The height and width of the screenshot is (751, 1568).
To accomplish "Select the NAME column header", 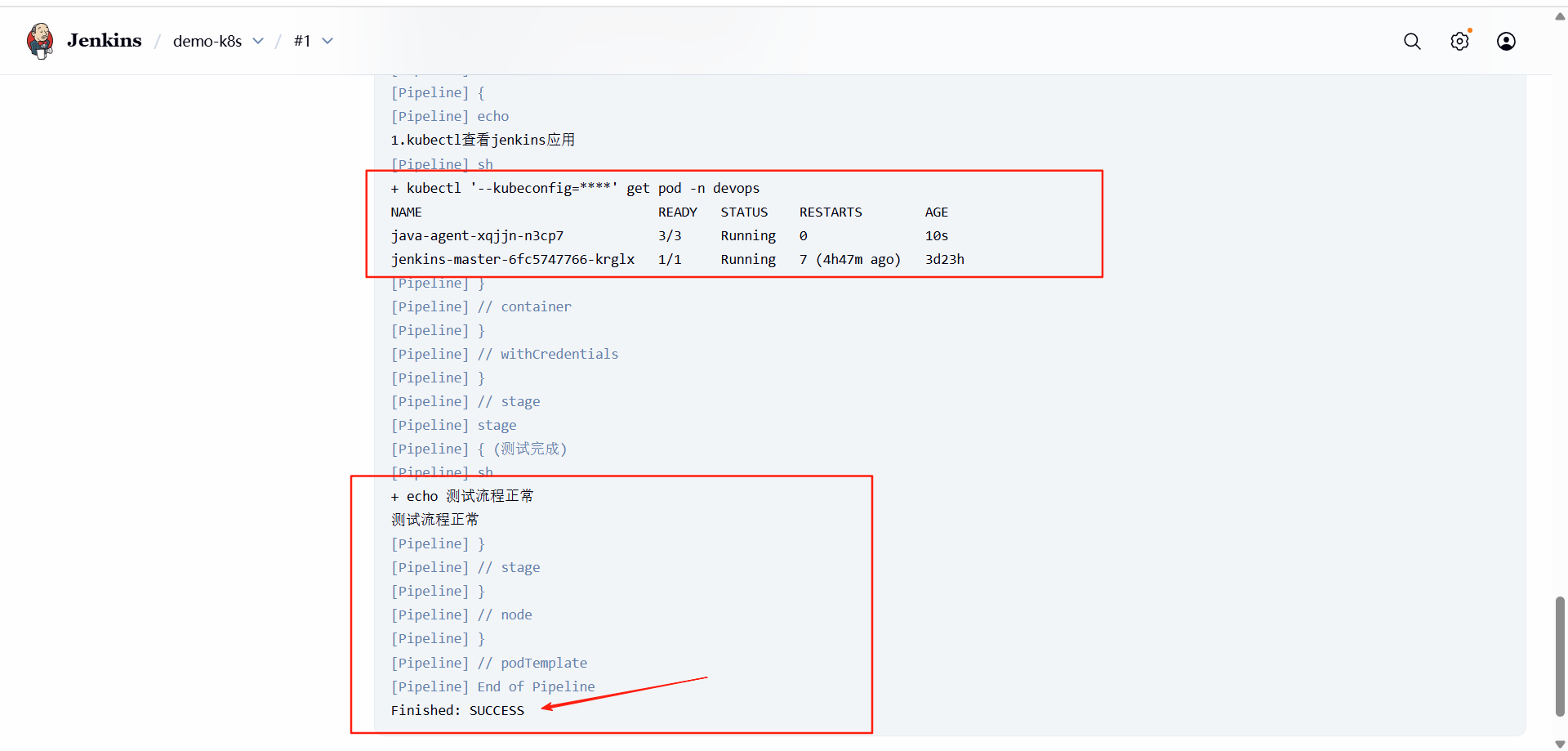I will (x=406, y=212).
